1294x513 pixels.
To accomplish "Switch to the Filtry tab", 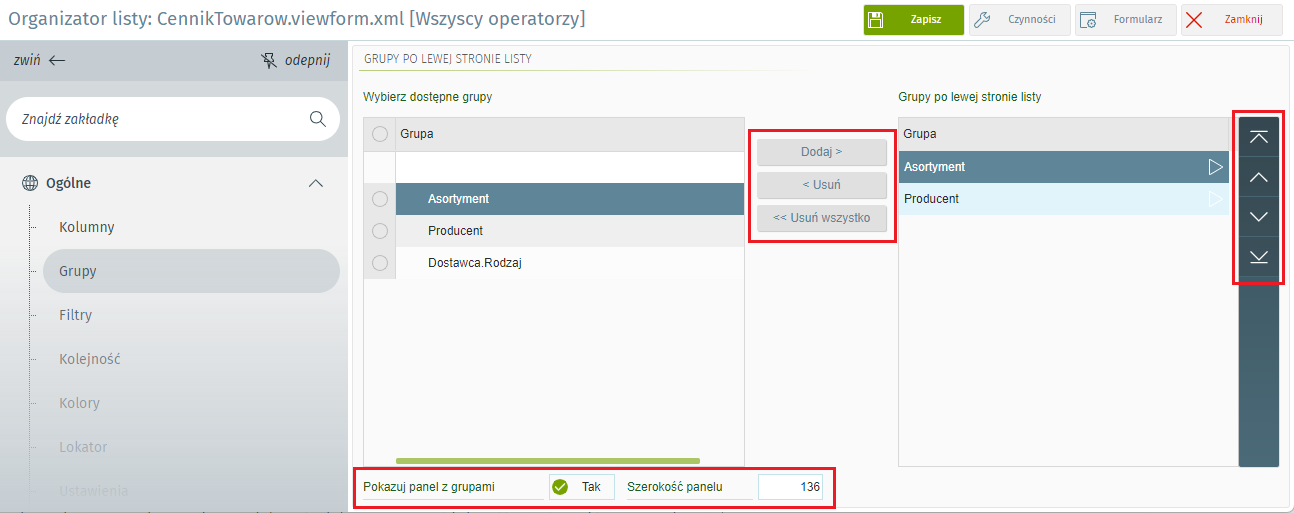I will (76, 315).
